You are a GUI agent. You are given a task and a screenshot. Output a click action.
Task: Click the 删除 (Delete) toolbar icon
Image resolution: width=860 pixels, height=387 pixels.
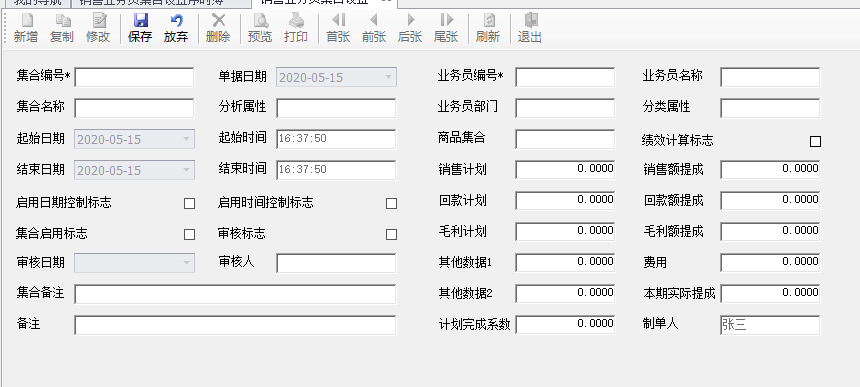click(218, 29)
